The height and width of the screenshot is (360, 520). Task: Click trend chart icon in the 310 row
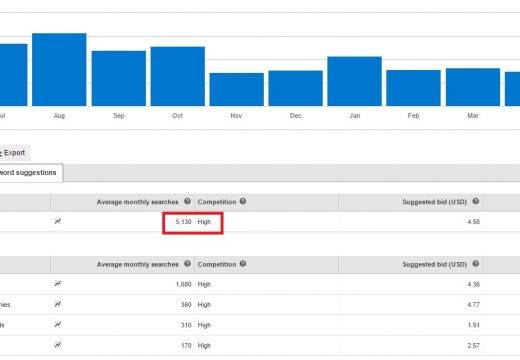tap(58, 324)
